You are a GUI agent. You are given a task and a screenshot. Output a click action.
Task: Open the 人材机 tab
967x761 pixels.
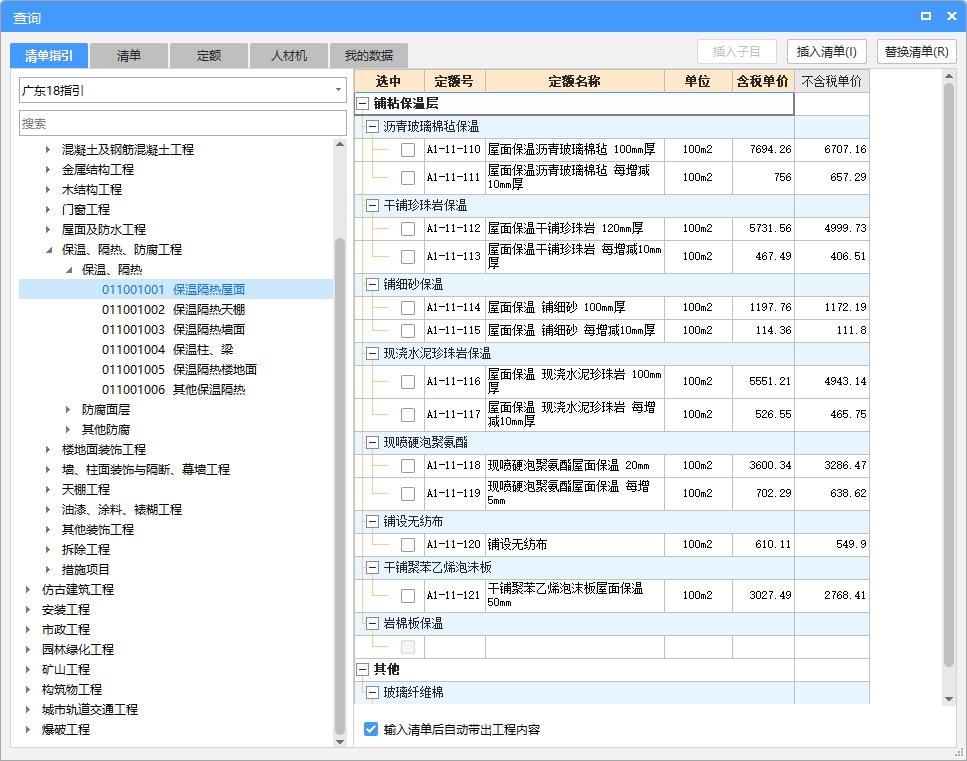tap(289, 56)
